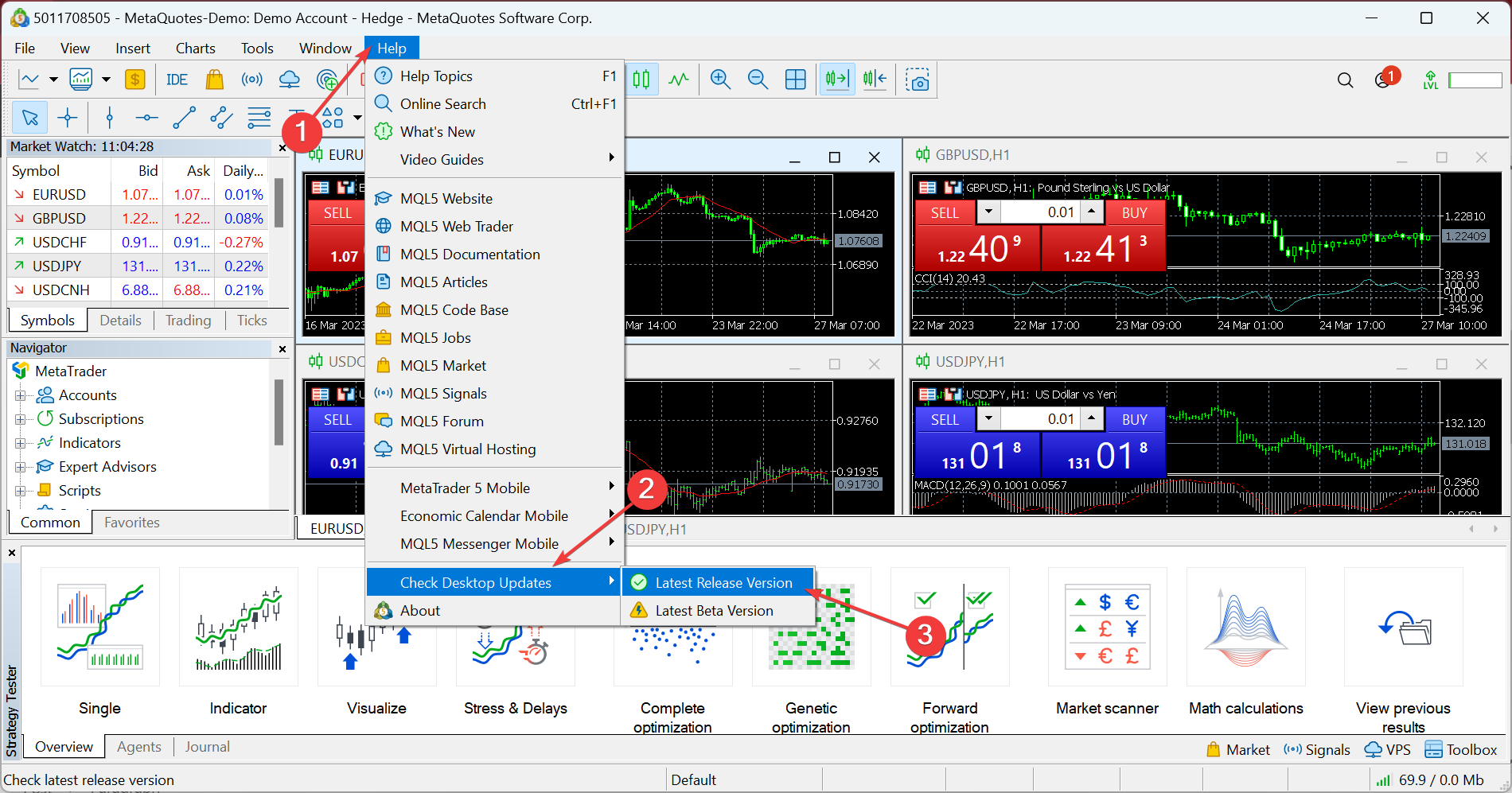The width and height of the screenshot is (1512, 793).
Task: Select the trendline drawing tool
Action: coord(184,119)
